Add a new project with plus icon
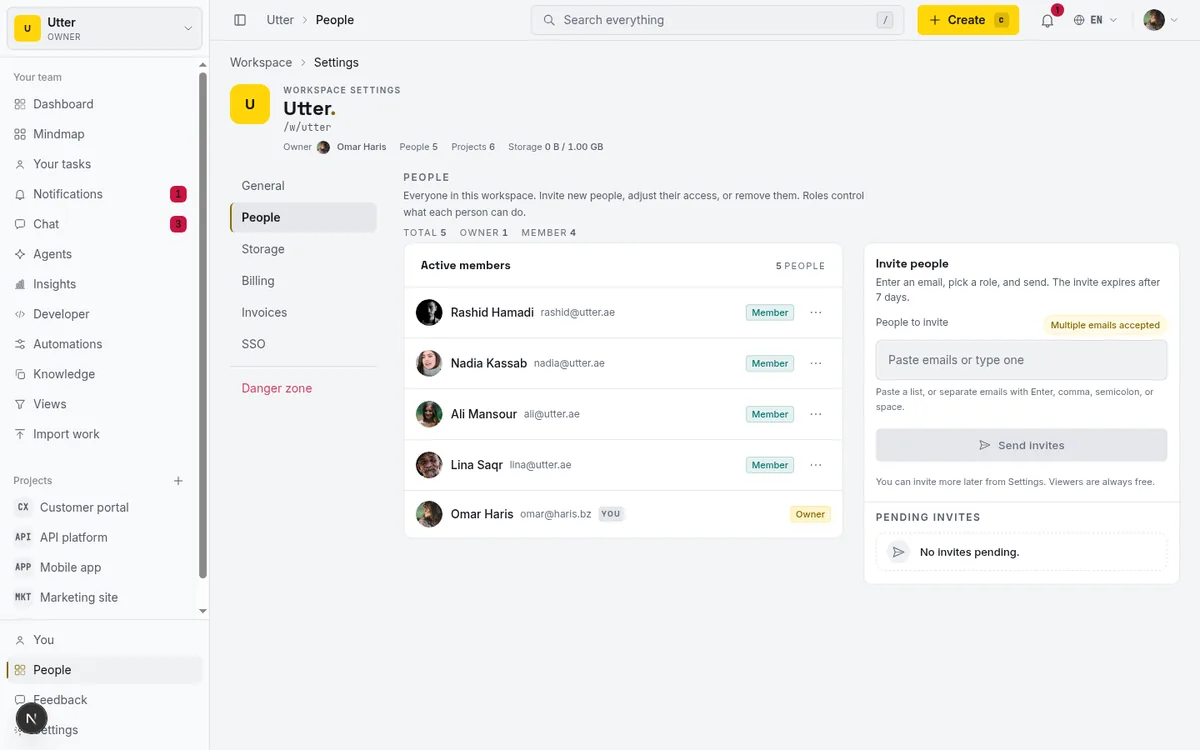Screen dimensions: 1200x750 pyautogui.click(x=178, y=481)
